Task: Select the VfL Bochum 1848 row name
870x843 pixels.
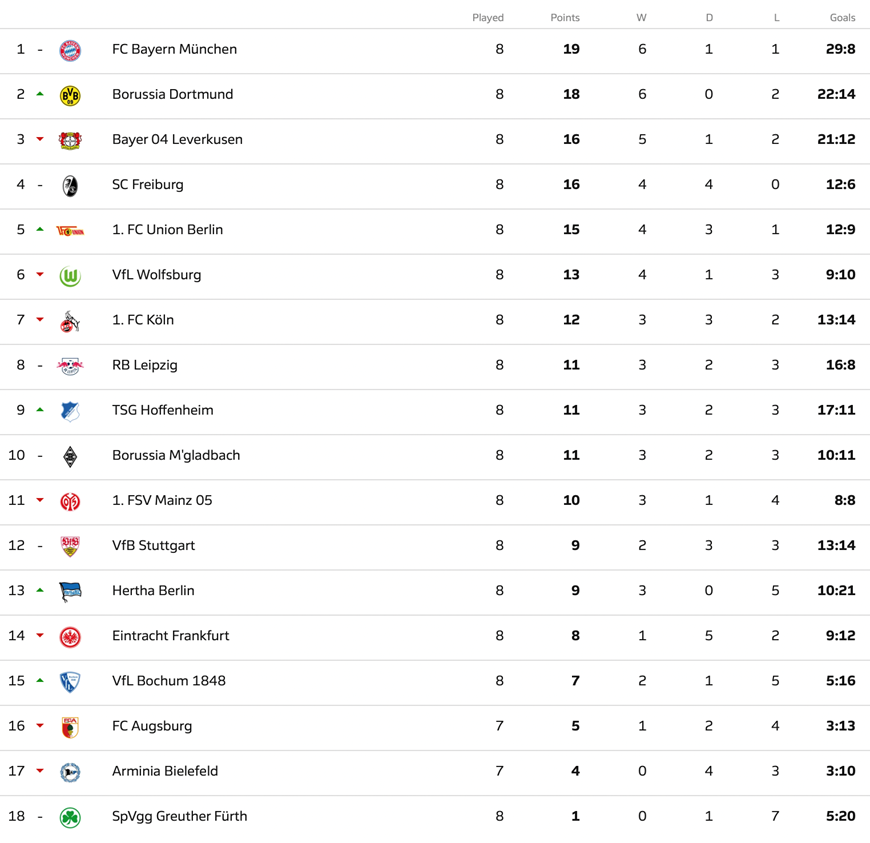Action: [169, 681]
